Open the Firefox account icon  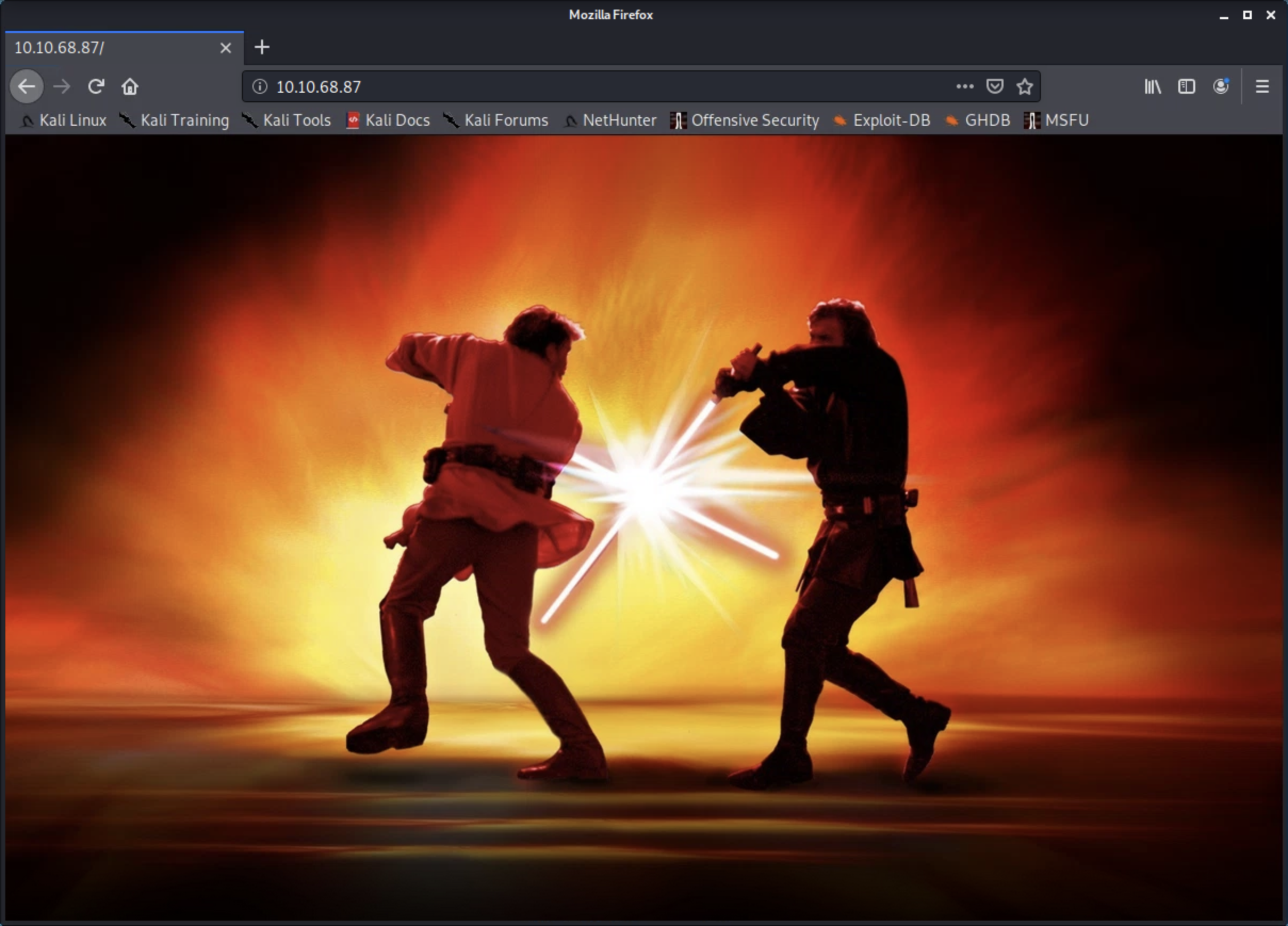pyautogui.click(x=1220, y=86)
